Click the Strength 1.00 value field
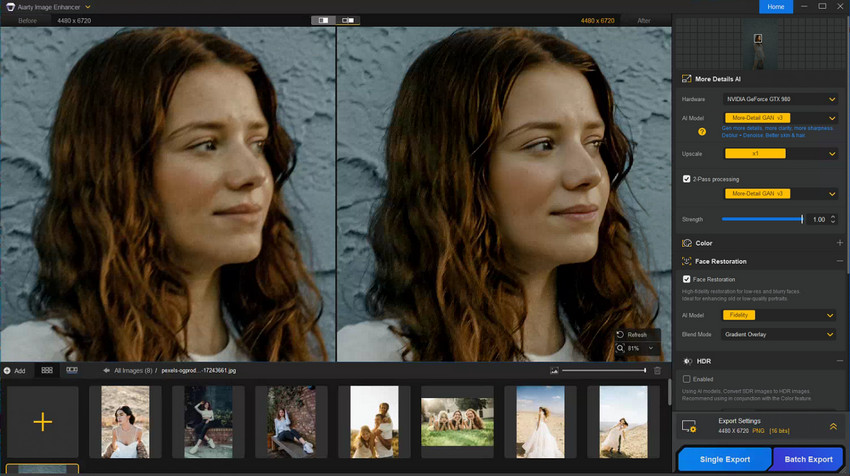 [819, 219]
